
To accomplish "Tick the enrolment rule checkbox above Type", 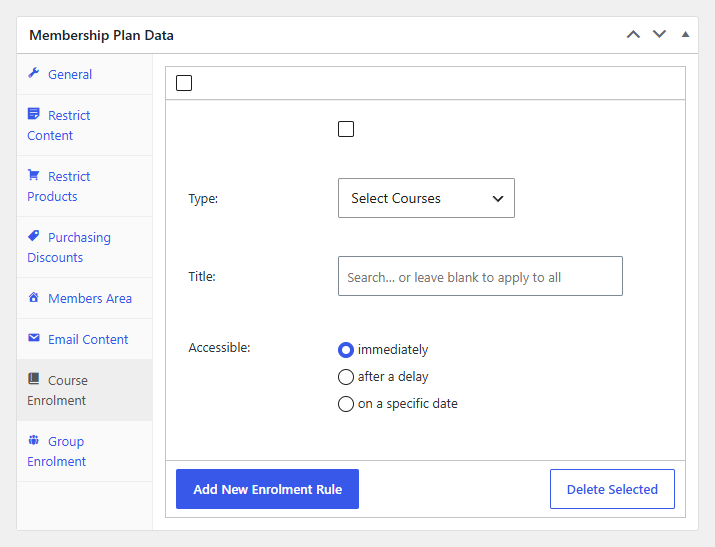I will click(346, 129).
